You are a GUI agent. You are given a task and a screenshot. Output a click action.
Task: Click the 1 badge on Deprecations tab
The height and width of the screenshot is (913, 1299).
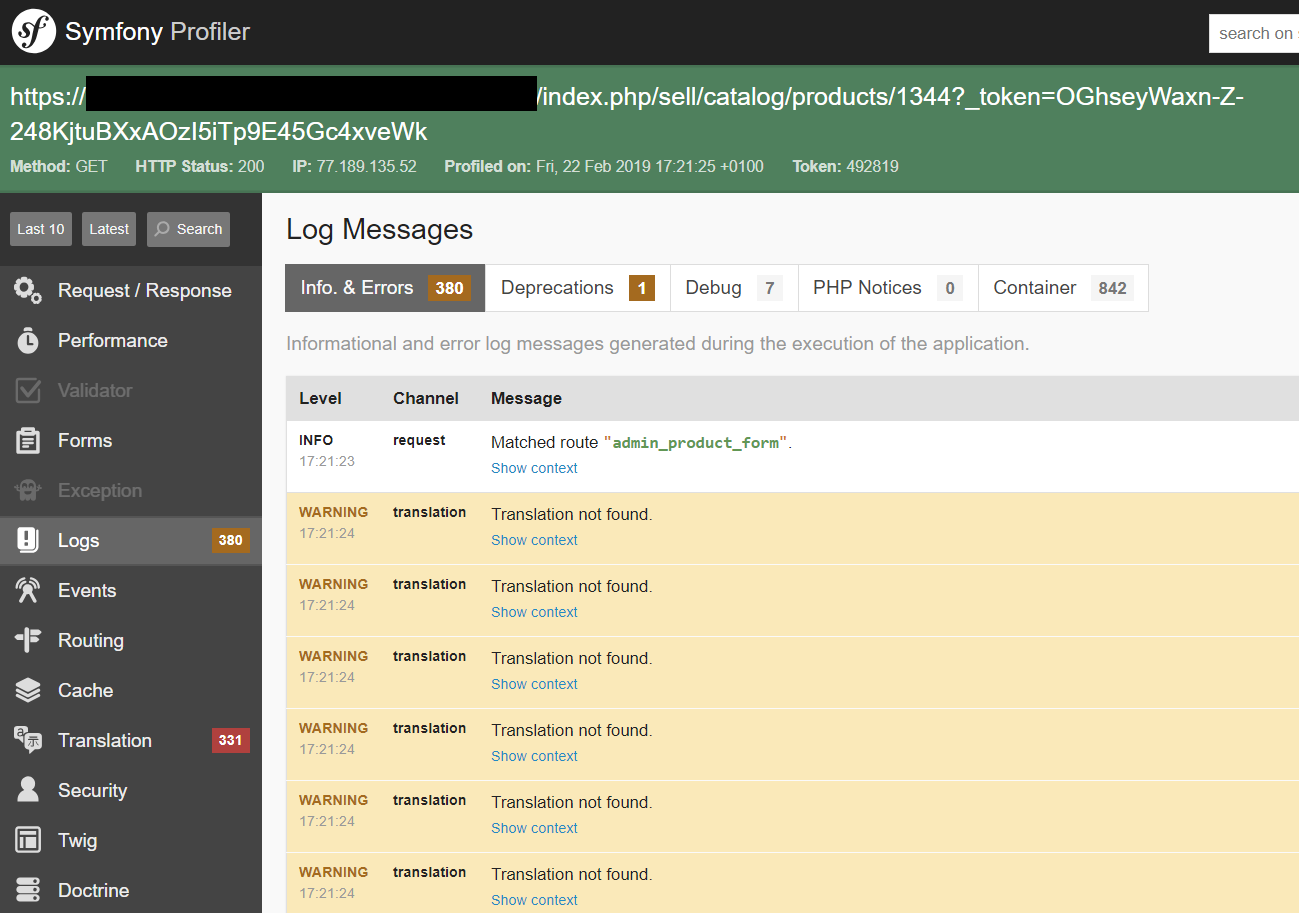(x=641, y=288)
